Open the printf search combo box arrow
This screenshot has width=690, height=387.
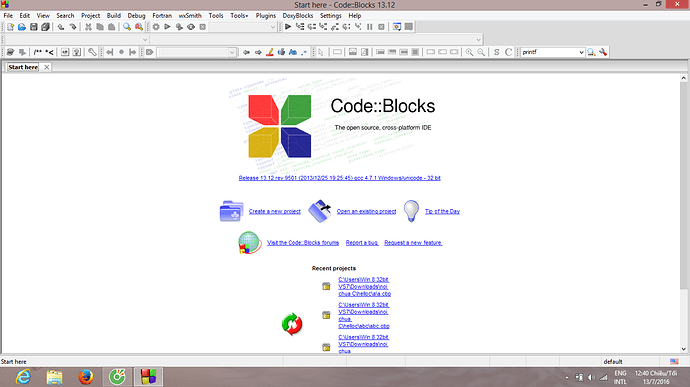coord(581,52)
